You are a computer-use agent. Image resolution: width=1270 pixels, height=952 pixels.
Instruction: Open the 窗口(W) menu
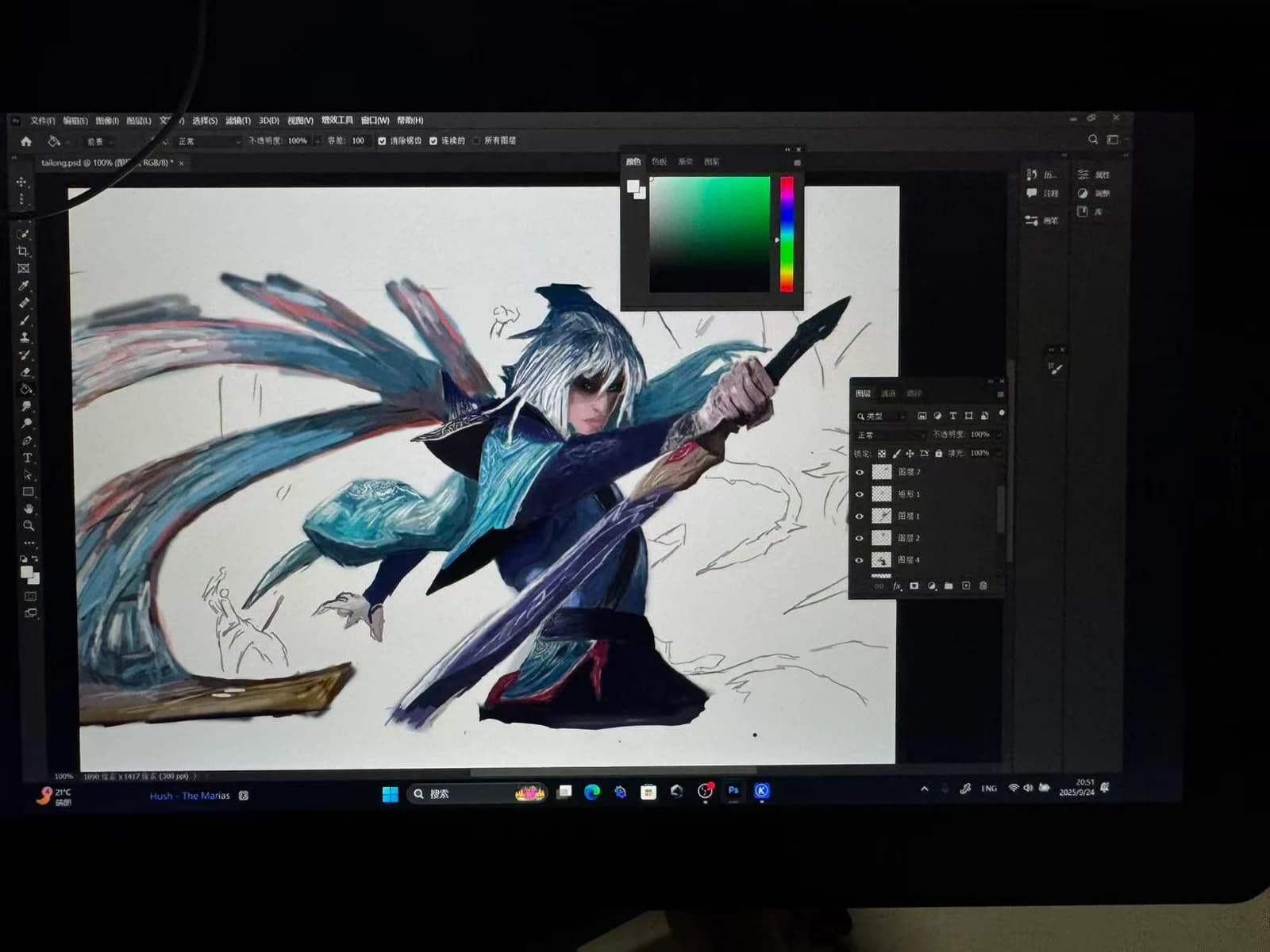click(x=375, y=121)
